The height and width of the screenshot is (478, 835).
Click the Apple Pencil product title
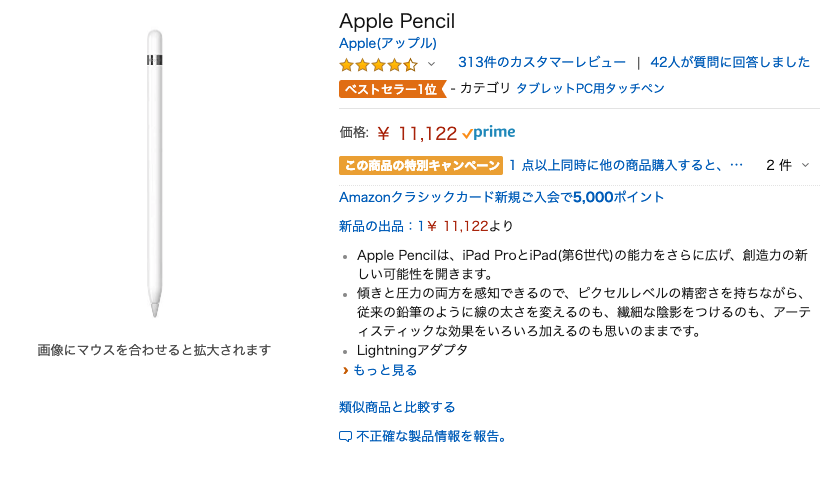(x=397, y=21)
